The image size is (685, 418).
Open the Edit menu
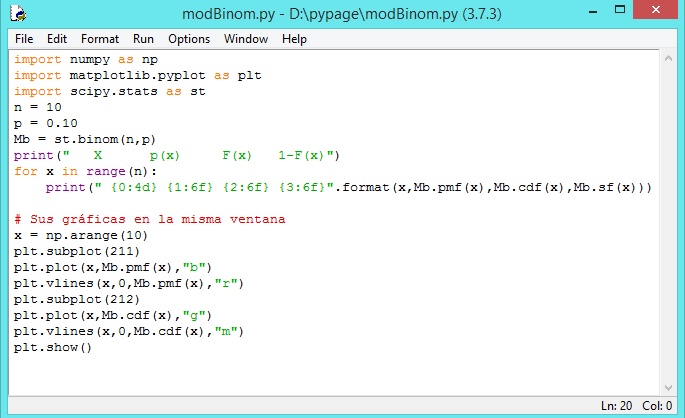pyautogui.click(x=57, y=39)
